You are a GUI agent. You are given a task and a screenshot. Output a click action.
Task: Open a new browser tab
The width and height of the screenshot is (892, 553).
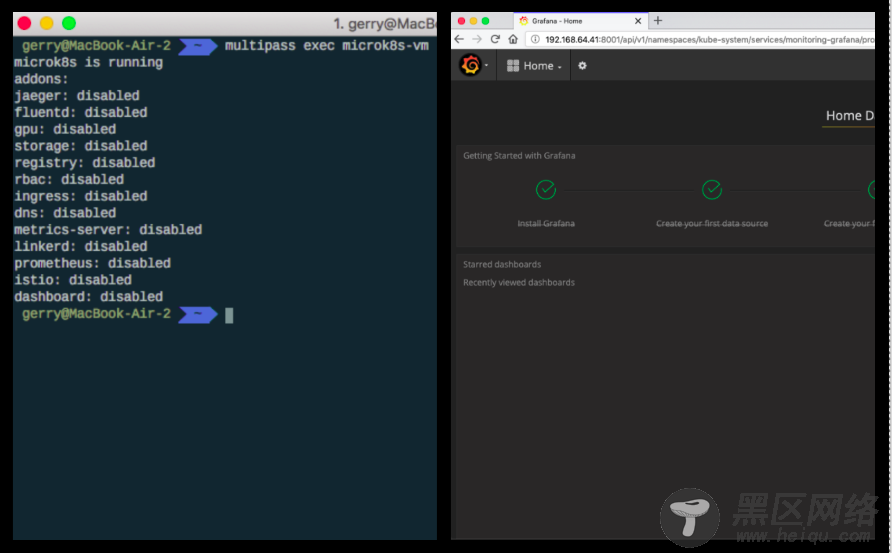click(x=658, y=20)
